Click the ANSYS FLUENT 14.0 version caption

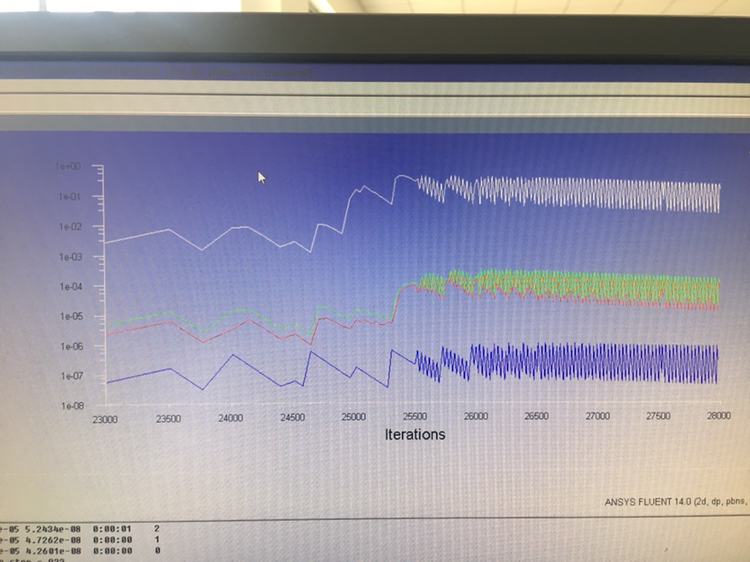676,502
